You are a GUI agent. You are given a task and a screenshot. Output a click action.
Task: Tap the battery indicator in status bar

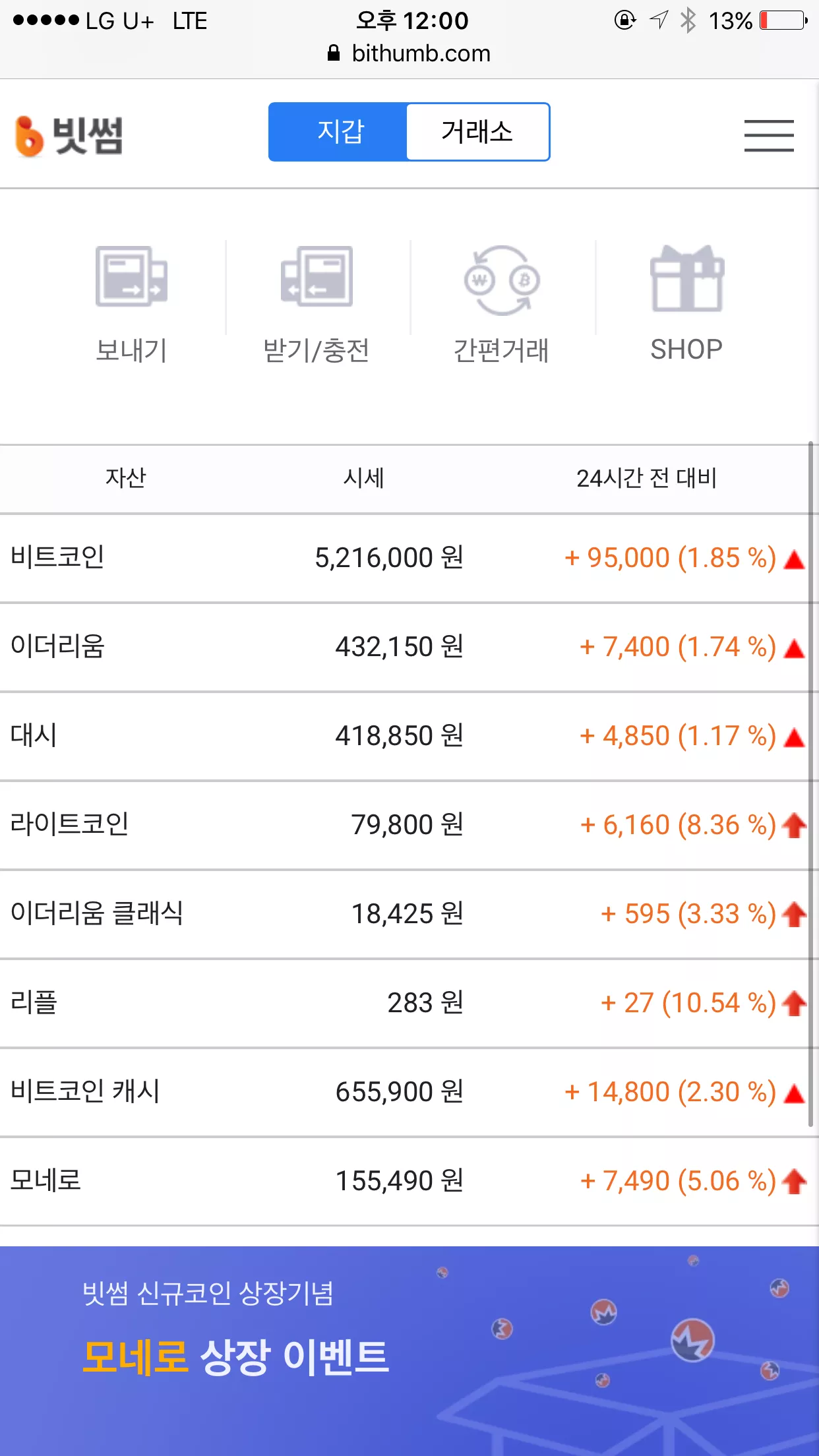click(783, 20)
